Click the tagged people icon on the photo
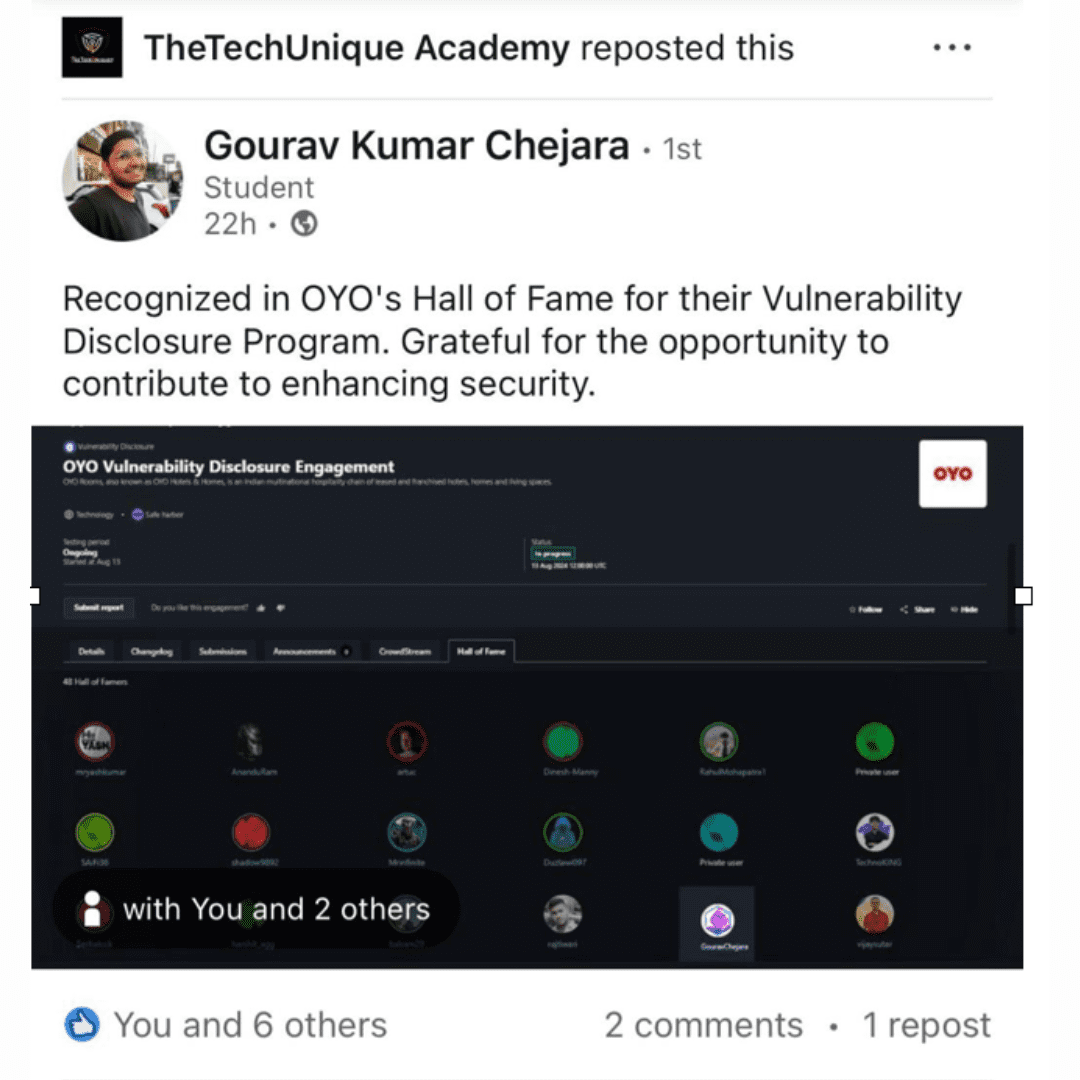Screen dimensions: 1080x1080 pos(92,908)
